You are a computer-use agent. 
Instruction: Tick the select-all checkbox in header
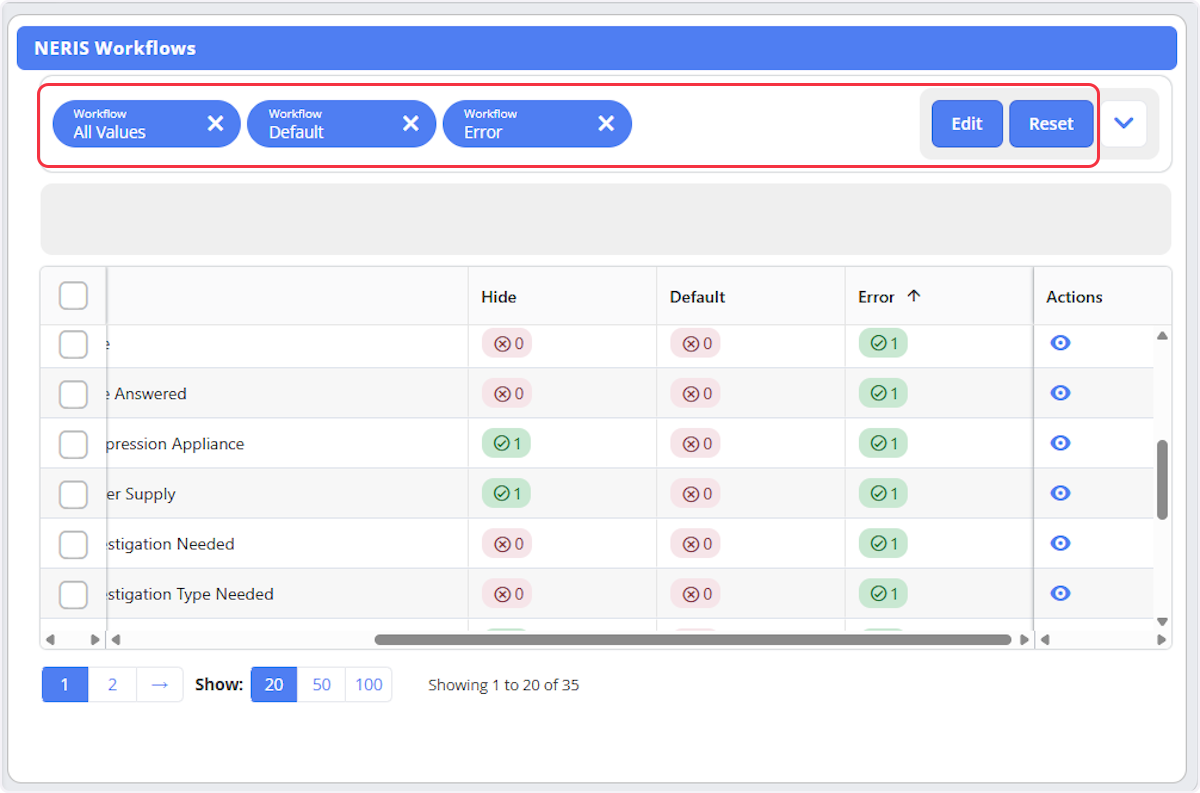[x=73, y=296]
